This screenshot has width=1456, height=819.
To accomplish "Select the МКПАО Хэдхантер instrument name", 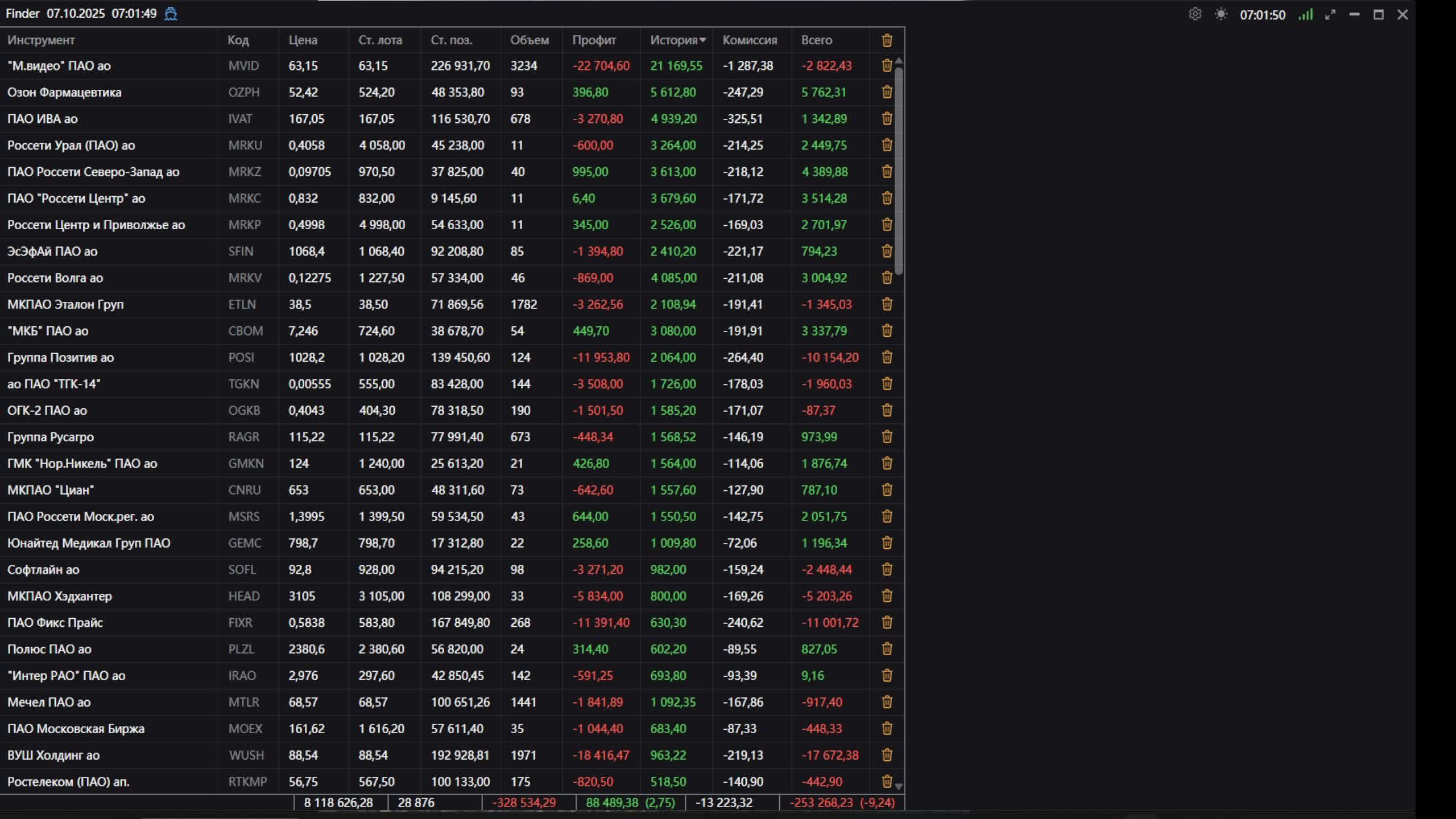I will (x=60, y=597).
